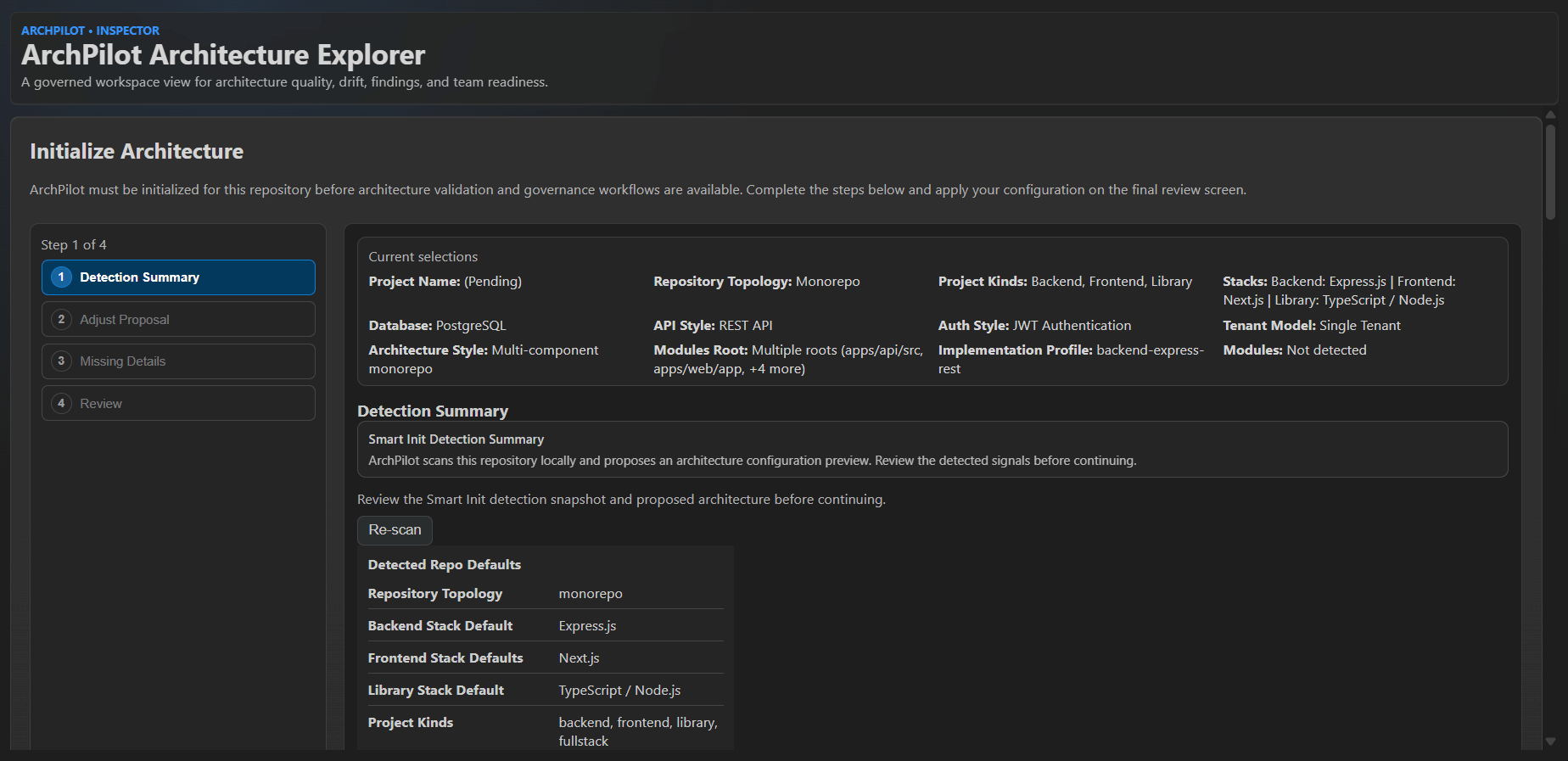The image size is (1568, 761).
Task: Click 'API Style: REST API' text
Action: (713, 326)
